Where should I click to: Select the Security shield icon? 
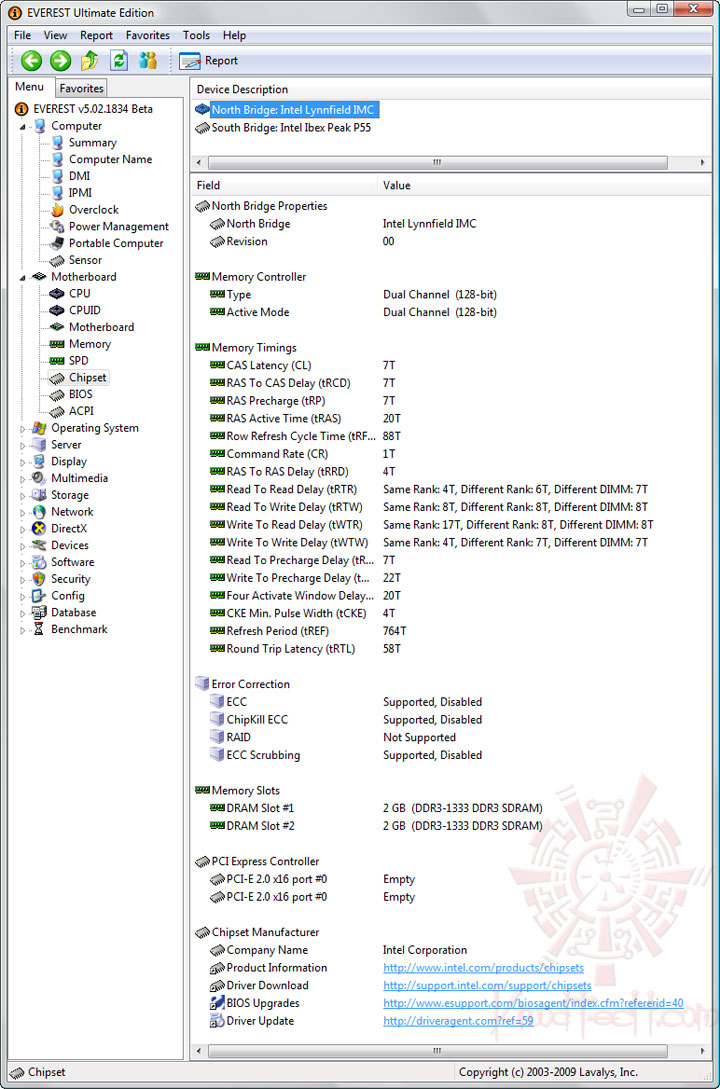point(40,579)
